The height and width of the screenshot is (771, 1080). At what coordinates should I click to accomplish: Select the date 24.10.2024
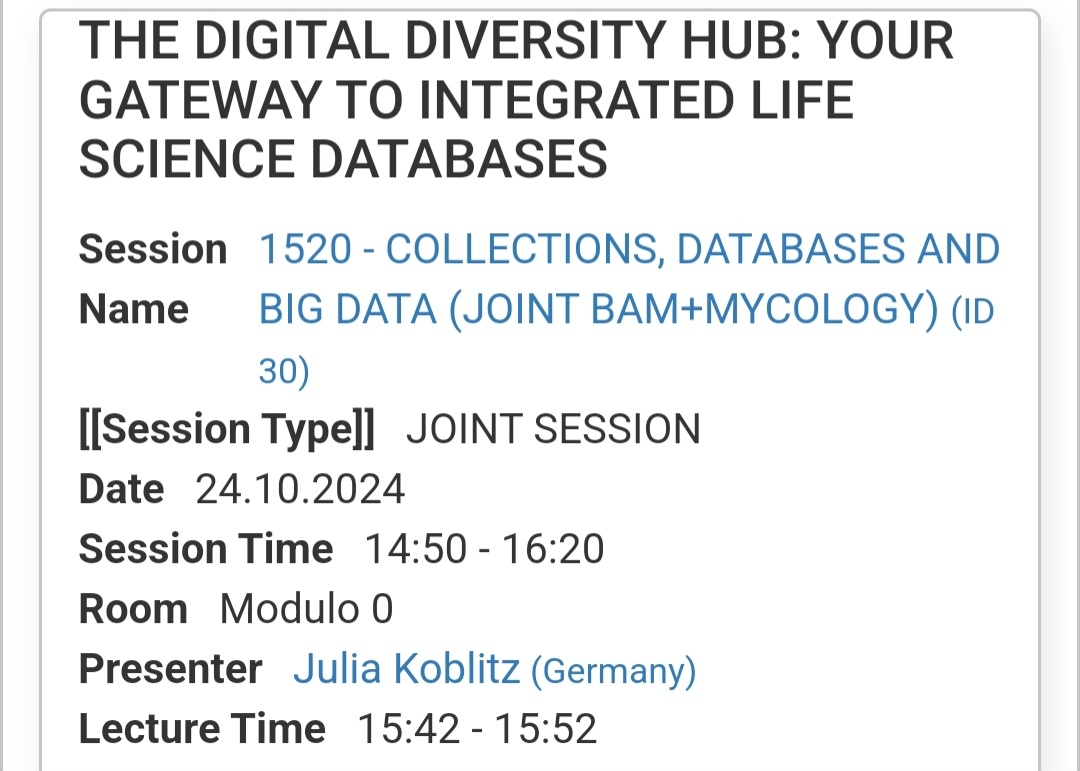pyautogui.click(x=300, y=490)
